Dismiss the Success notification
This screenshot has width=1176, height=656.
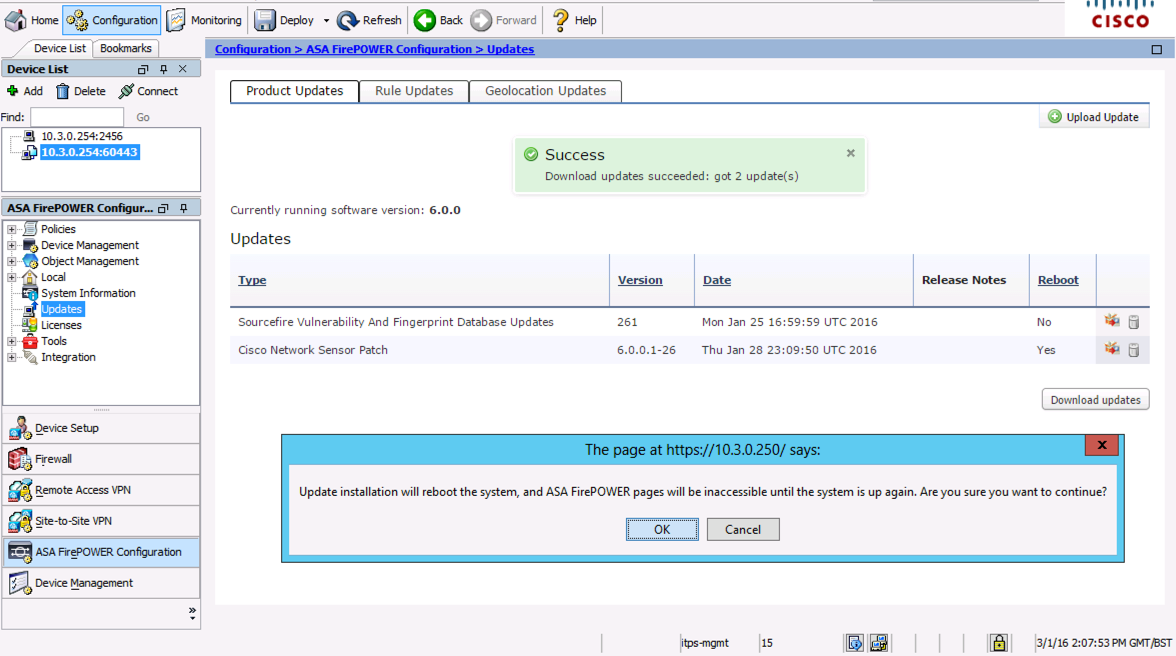[850, 153]
